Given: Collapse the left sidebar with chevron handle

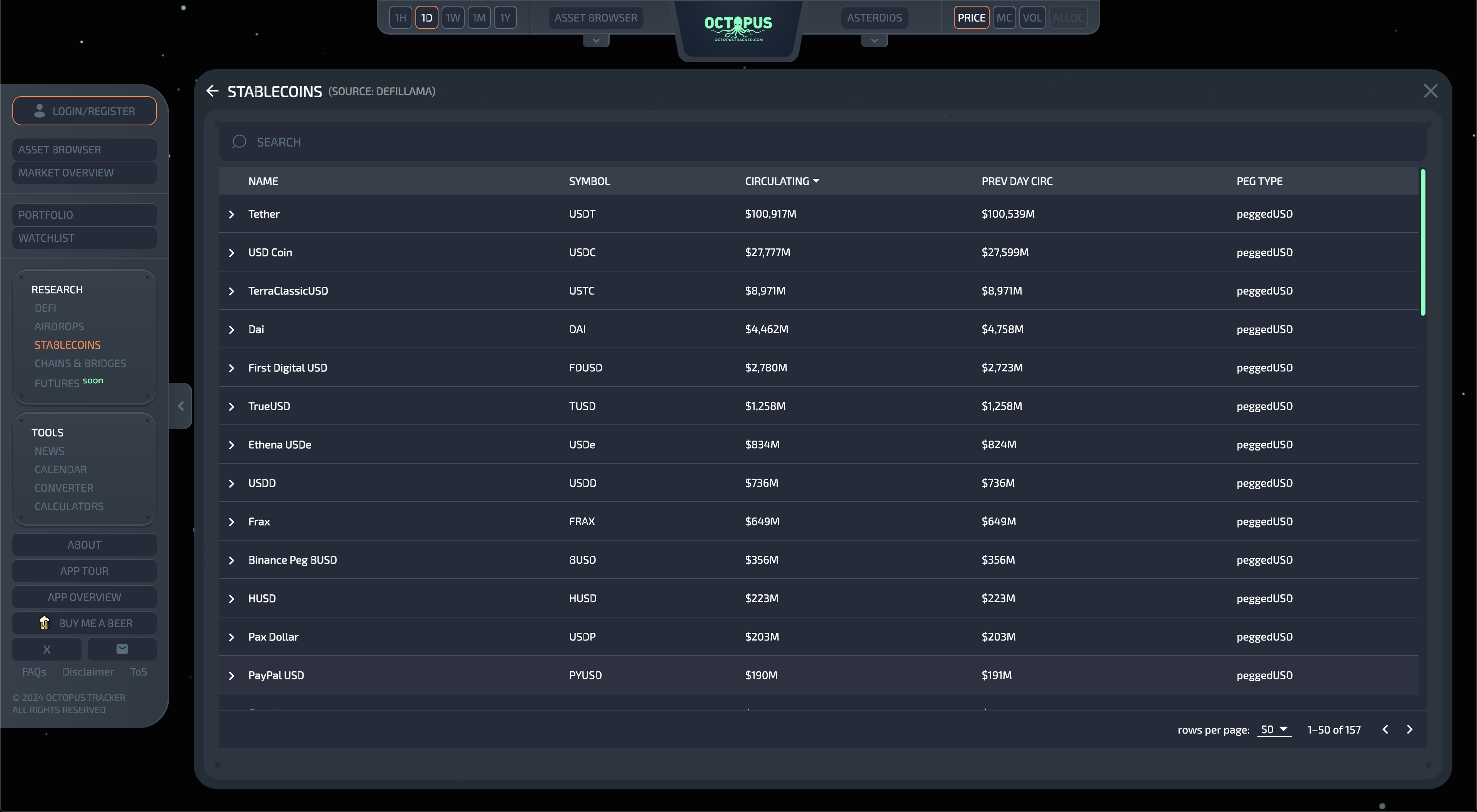Looking at the screenshot, I should (x=181, y=406).
